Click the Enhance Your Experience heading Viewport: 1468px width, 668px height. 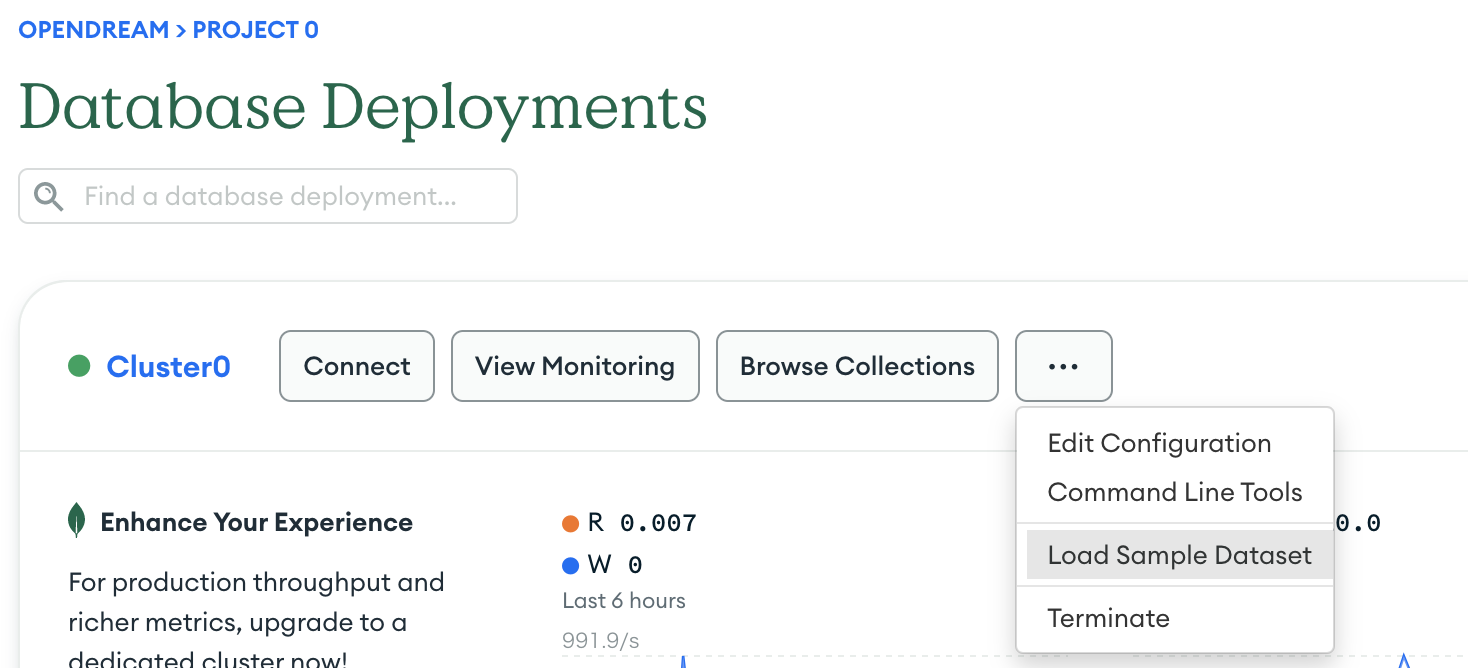point(257,522)
